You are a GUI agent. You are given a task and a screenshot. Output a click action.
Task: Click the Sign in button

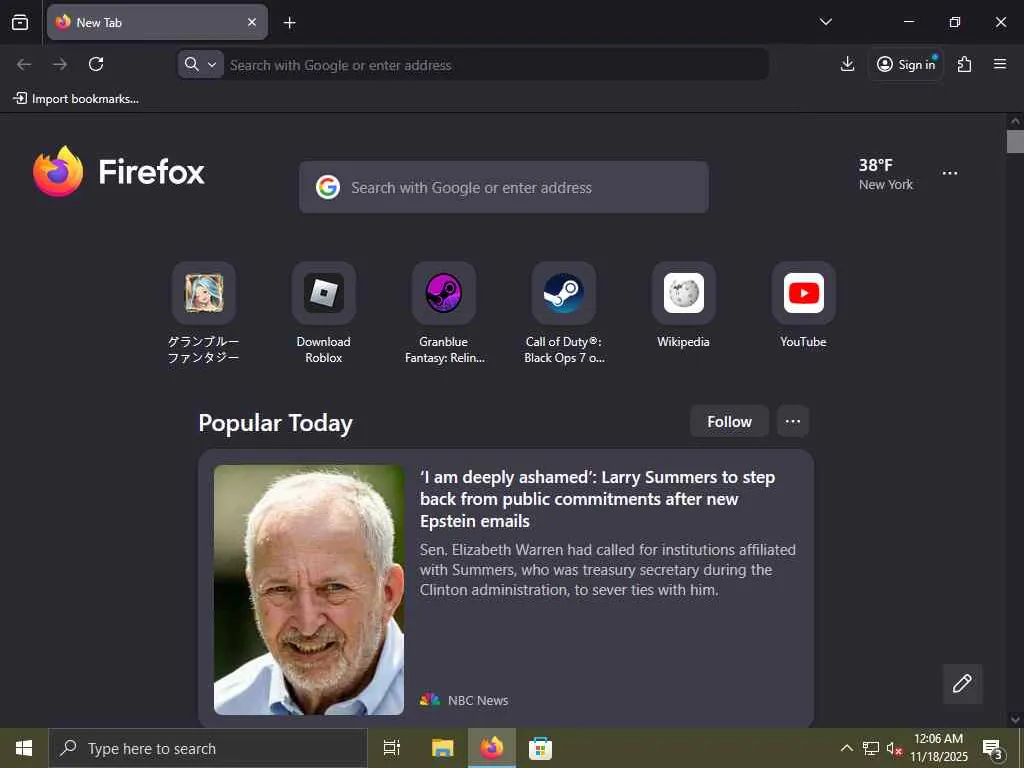coord(906,64)
